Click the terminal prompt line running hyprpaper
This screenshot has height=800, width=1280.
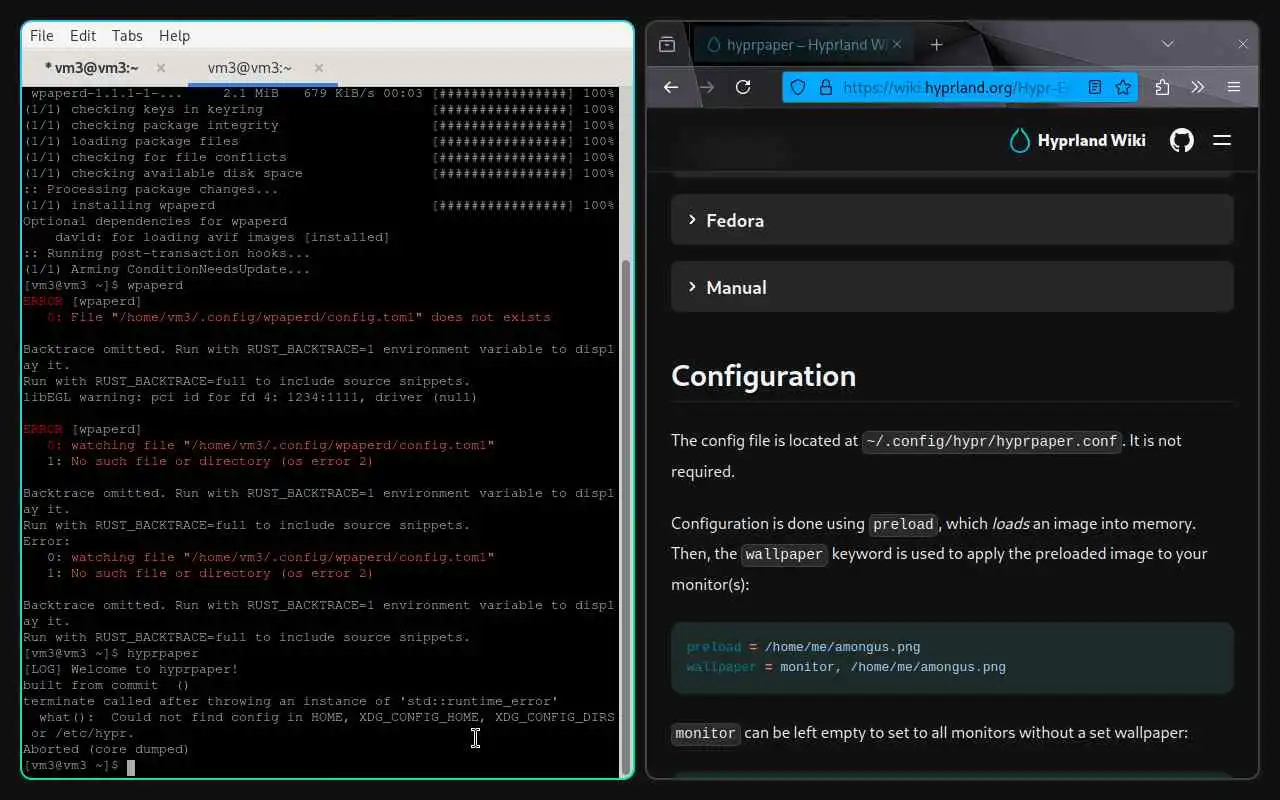tap(111, 653)
